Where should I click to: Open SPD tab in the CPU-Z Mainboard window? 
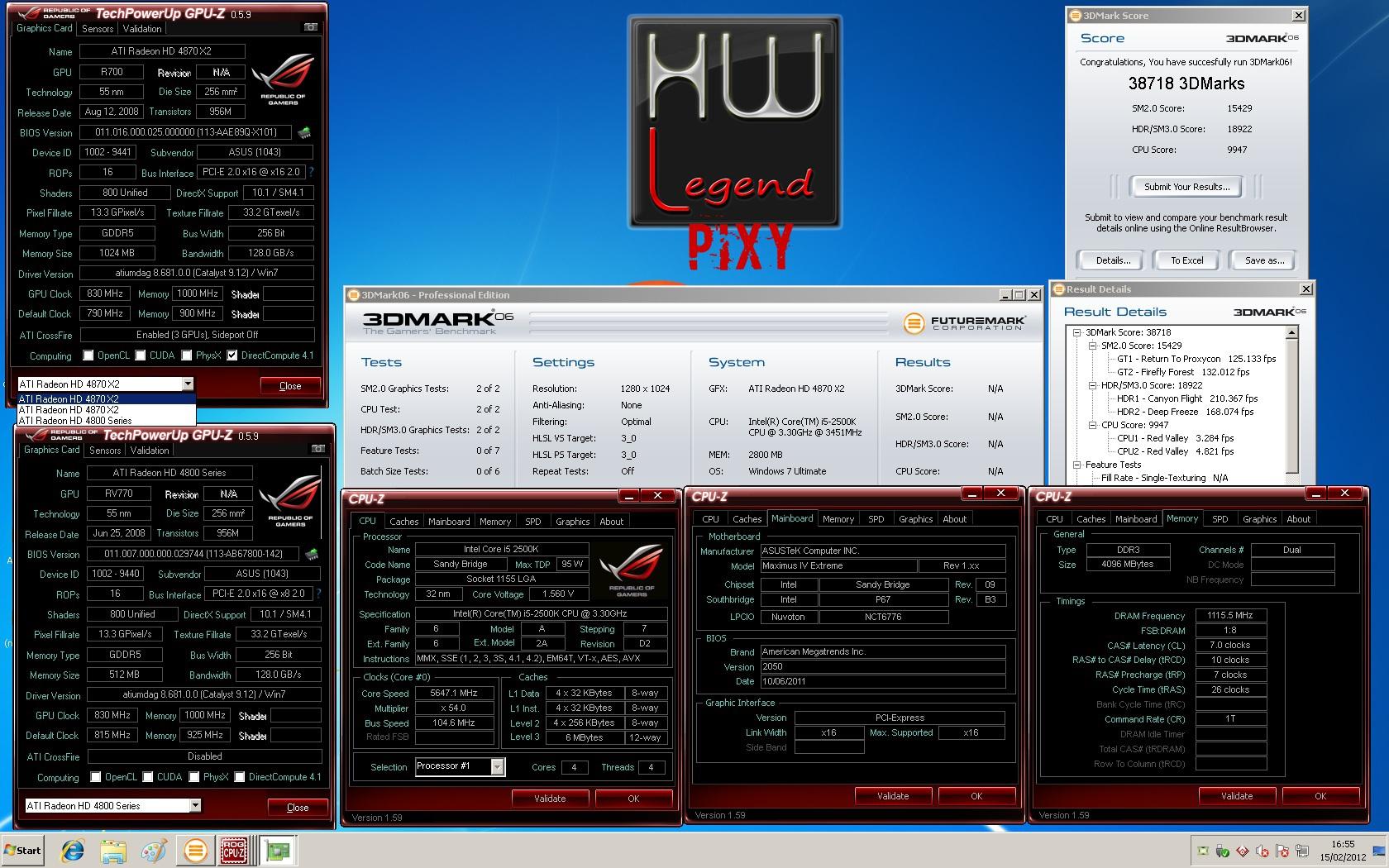pos(876,519)
